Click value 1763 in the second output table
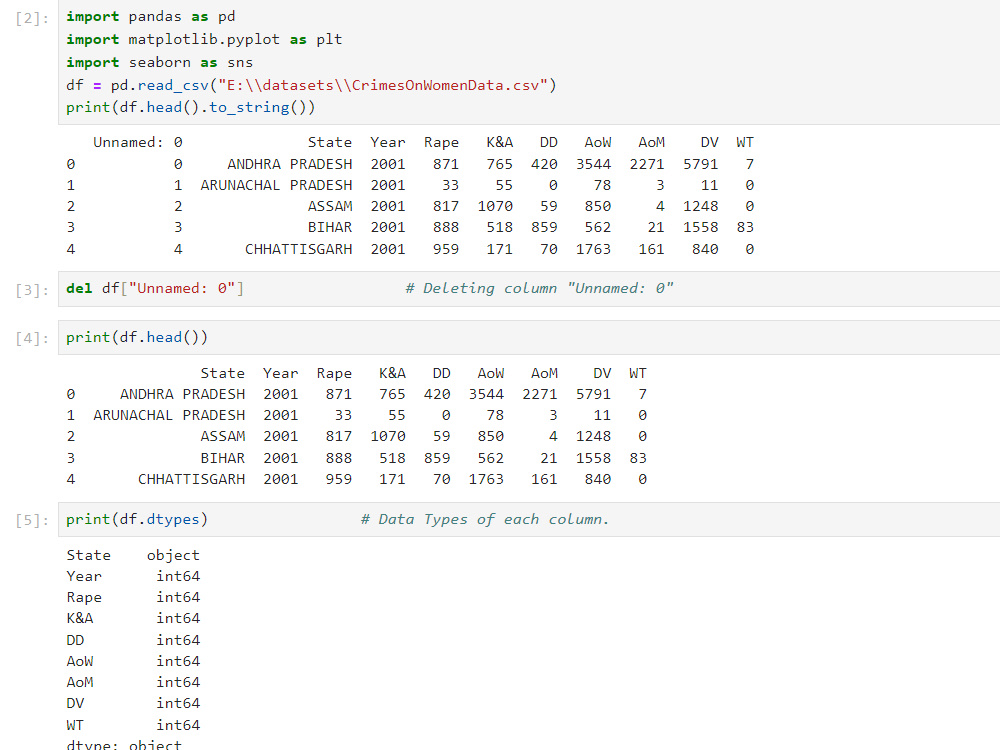The width and height of the screenshot is (1000, 750). [486, 479]
